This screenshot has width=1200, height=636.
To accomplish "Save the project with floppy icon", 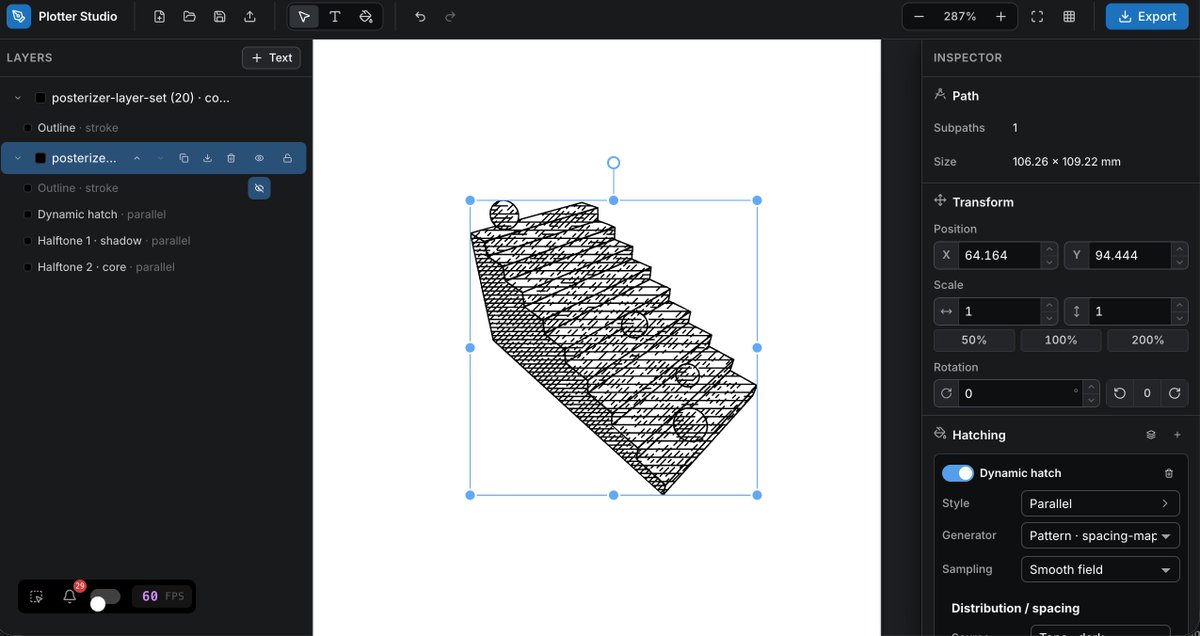I will pyautogui.click(x=220, y=16).
